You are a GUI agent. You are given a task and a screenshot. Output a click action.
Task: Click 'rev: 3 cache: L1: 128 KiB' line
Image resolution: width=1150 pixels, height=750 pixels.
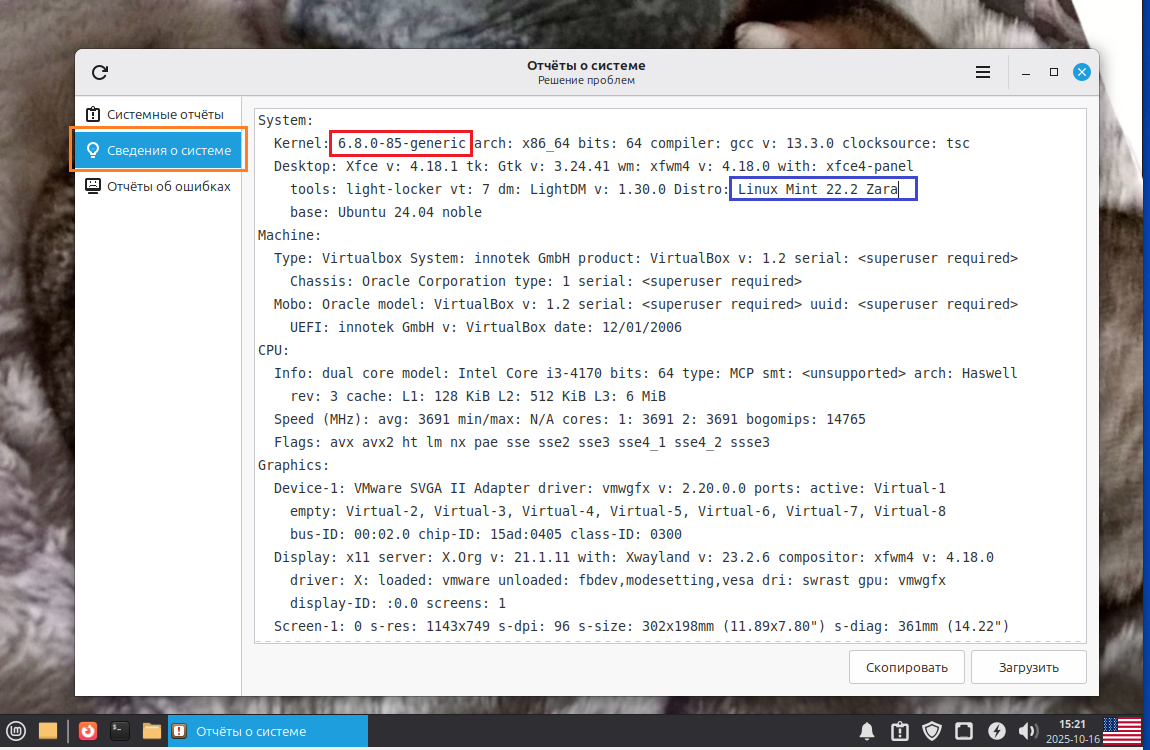coord(477,396)
